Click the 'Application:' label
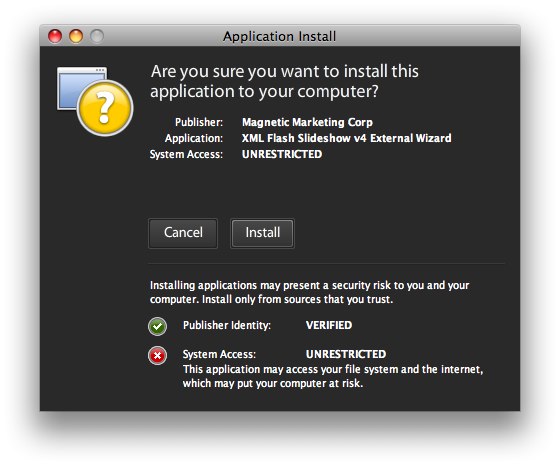Image resolution: width=560 pixels, height=466 pixels. pos(194,138)
